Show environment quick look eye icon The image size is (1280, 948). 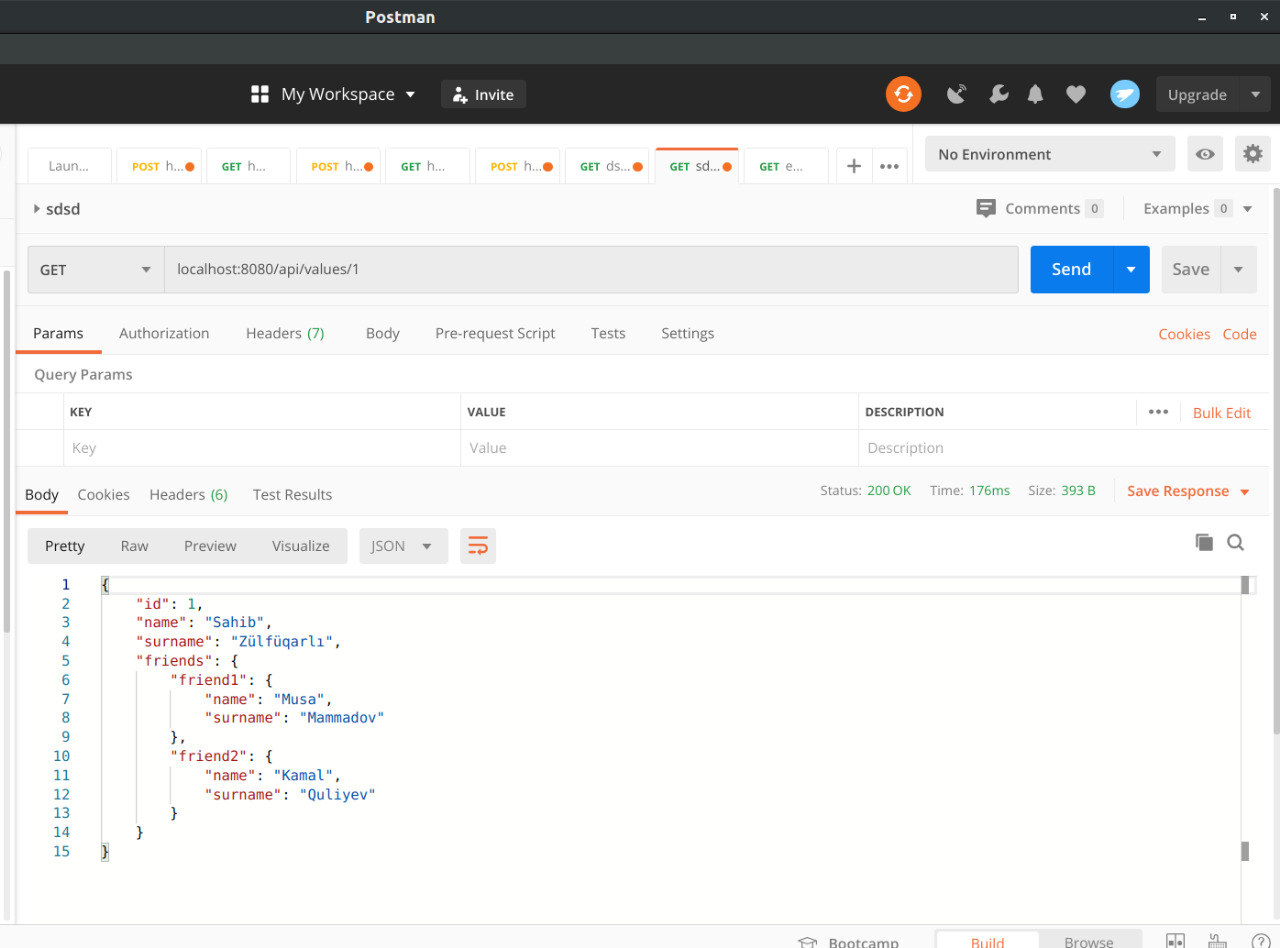(x=1205, y=154)
